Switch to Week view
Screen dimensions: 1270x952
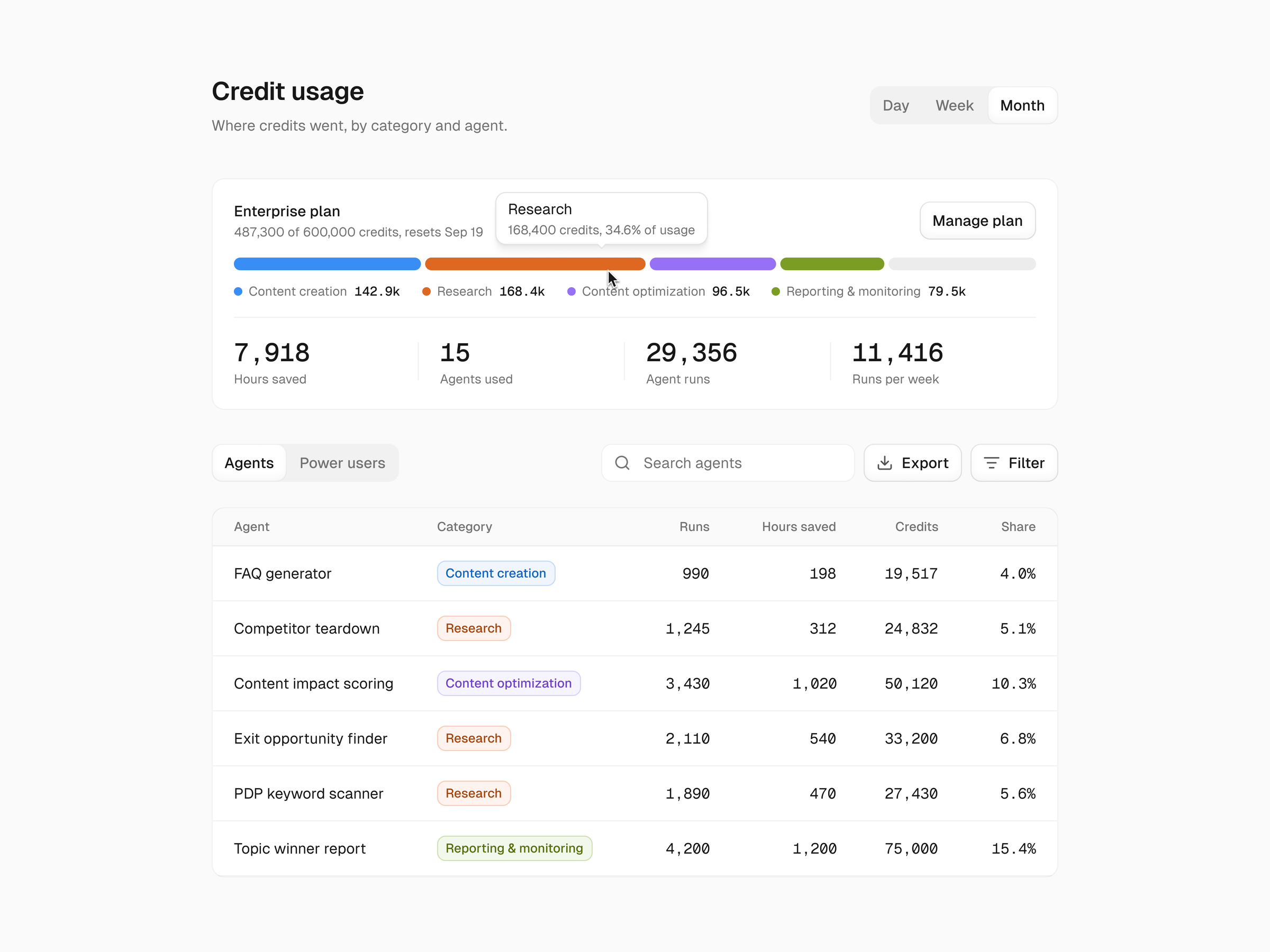click(954, 106)
